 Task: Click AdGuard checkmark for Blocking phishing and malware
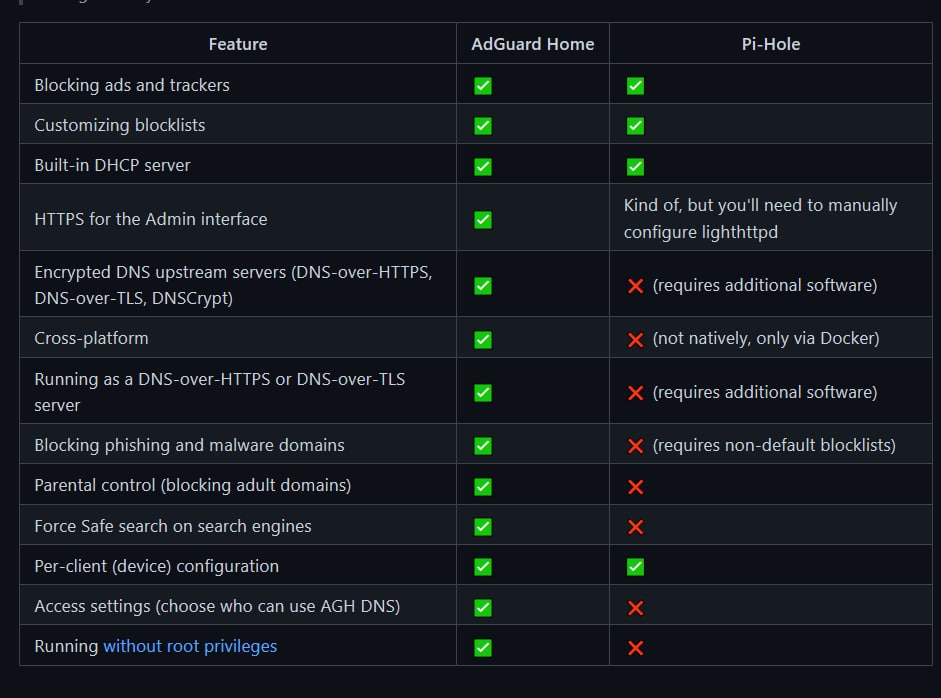point(483,446)
